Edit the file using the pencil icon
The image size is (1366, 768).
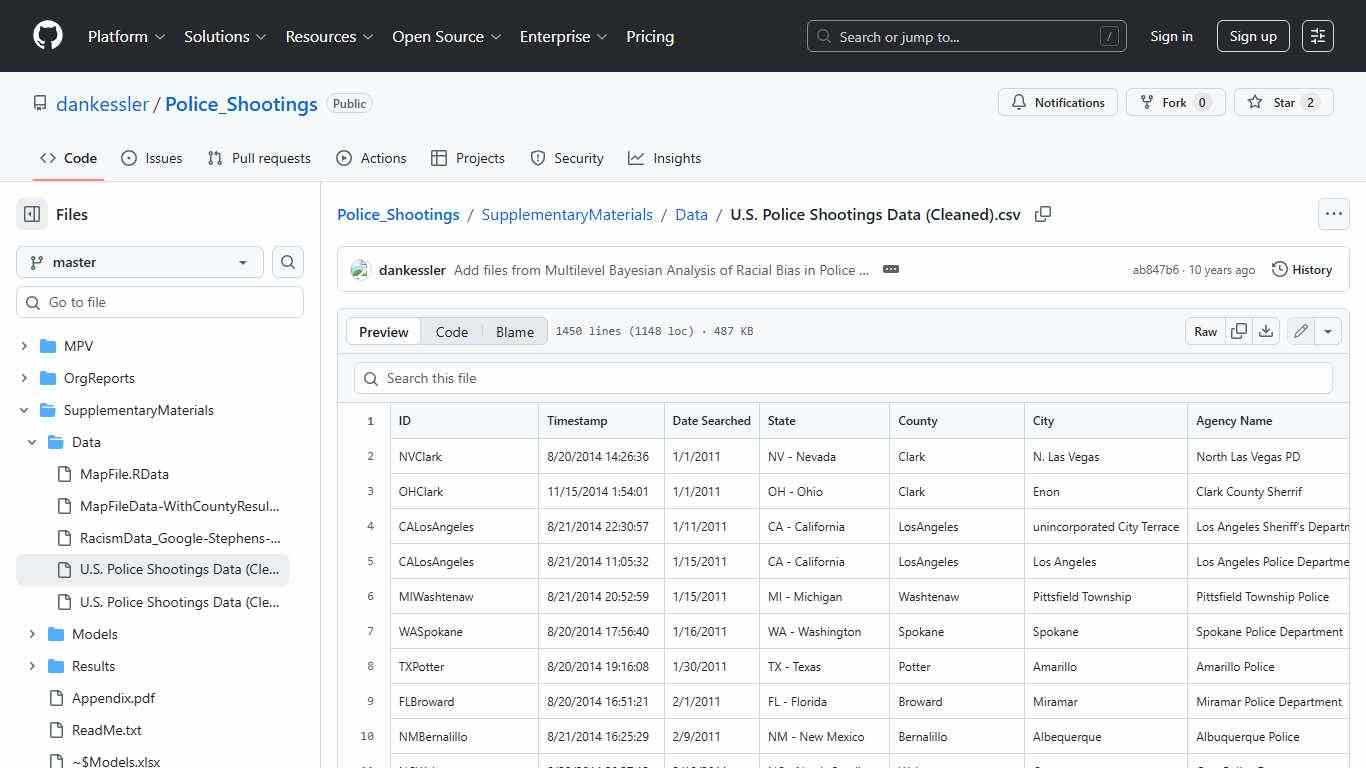click(1300, 331)
